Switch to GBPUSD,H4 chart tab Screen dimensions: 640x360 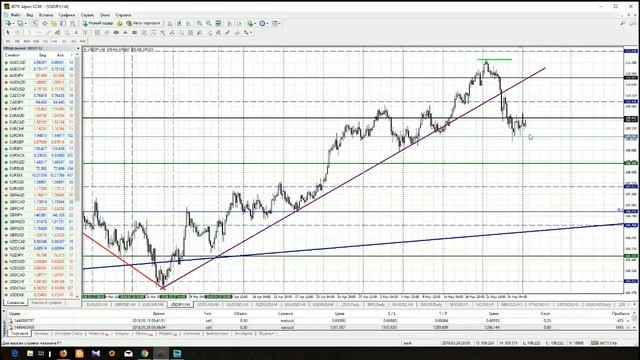(124, 304)
